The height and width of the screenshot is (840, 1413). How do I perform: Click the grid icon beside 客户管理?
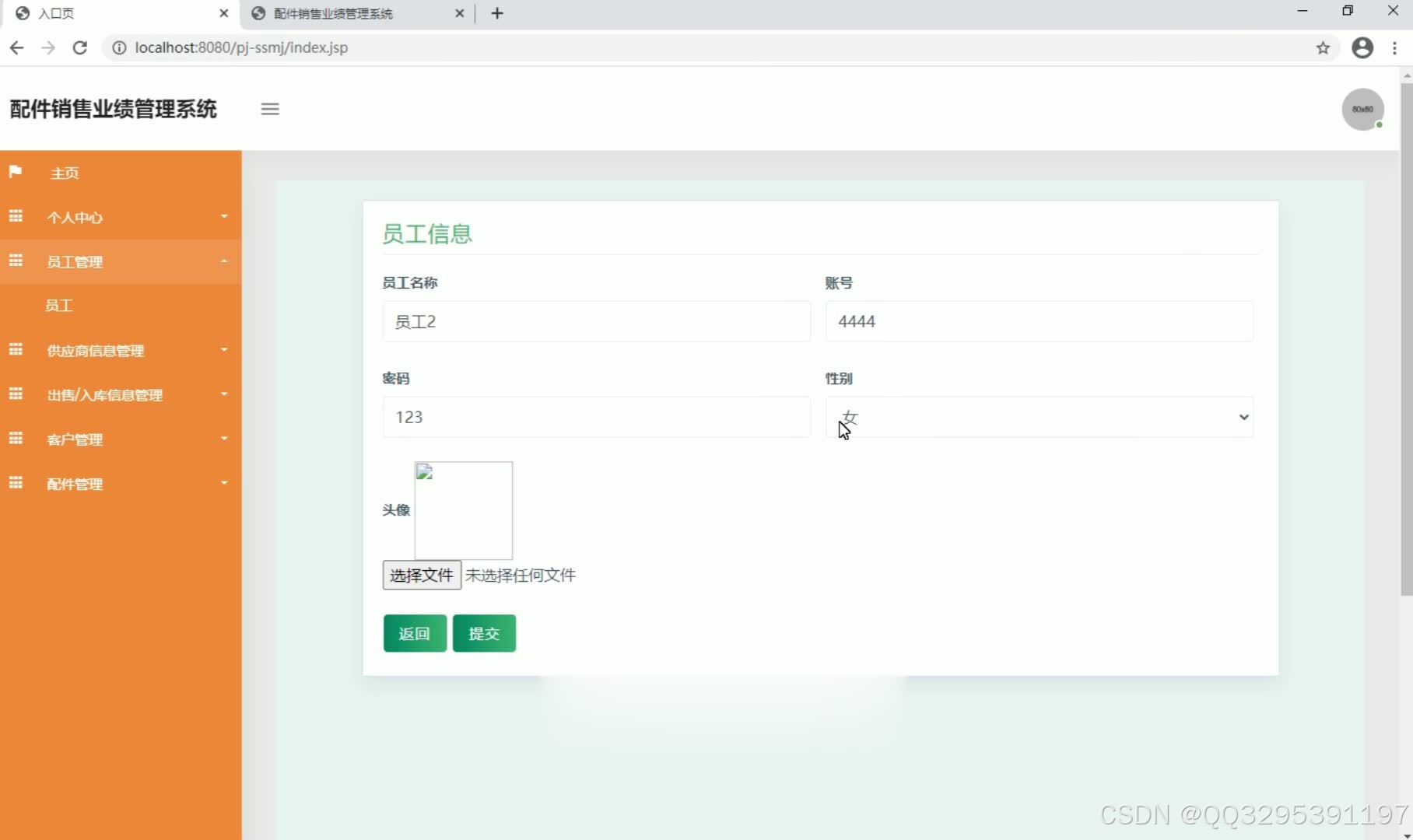pos(16,438)
